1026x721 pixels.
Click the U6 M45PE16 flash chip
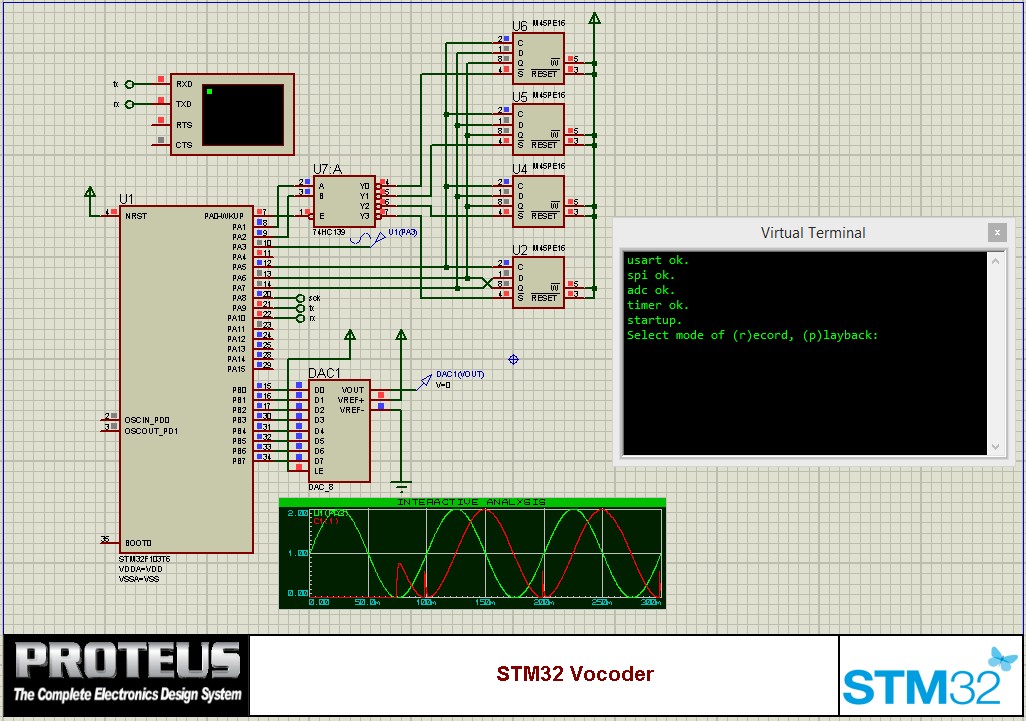[538, 58]
